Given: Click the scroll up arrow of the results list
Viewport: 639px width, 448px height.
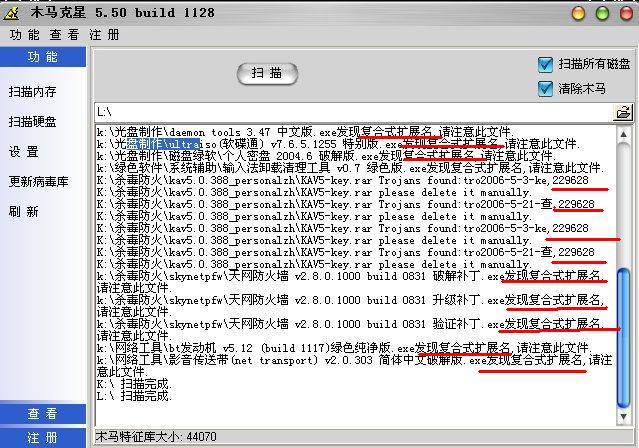Looking at the screenshot, I should [624, 134].
